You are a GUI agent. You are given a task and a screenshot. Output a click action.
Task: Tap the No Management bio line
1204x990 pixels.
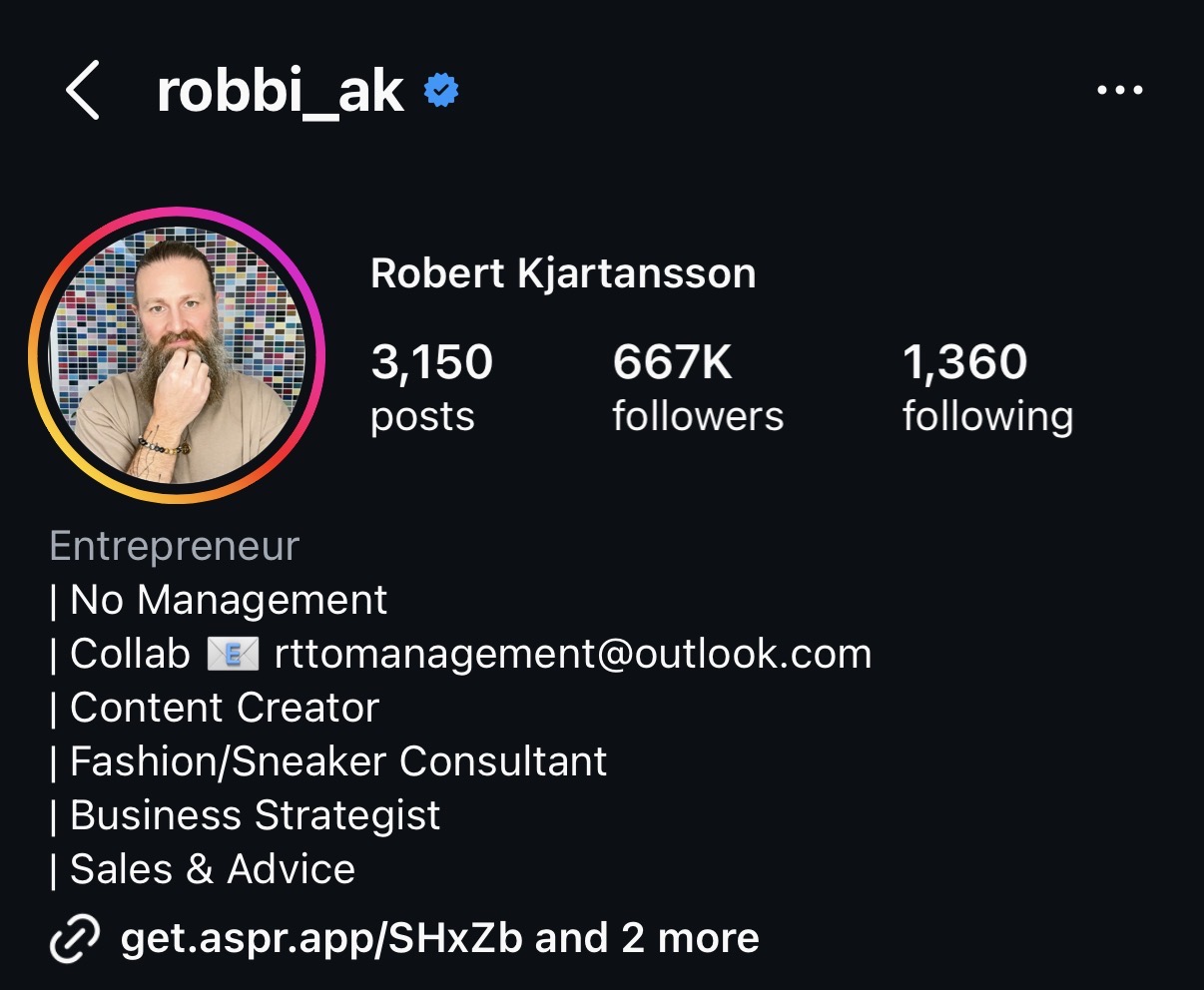pyautogui.click(x=219, y=601)
